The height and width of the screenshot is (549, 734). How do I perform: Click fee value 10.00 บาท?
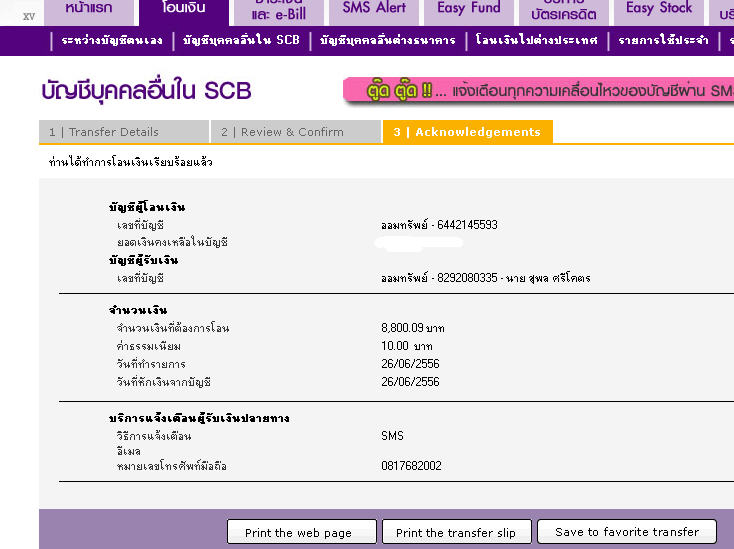[x=406, y=346]
